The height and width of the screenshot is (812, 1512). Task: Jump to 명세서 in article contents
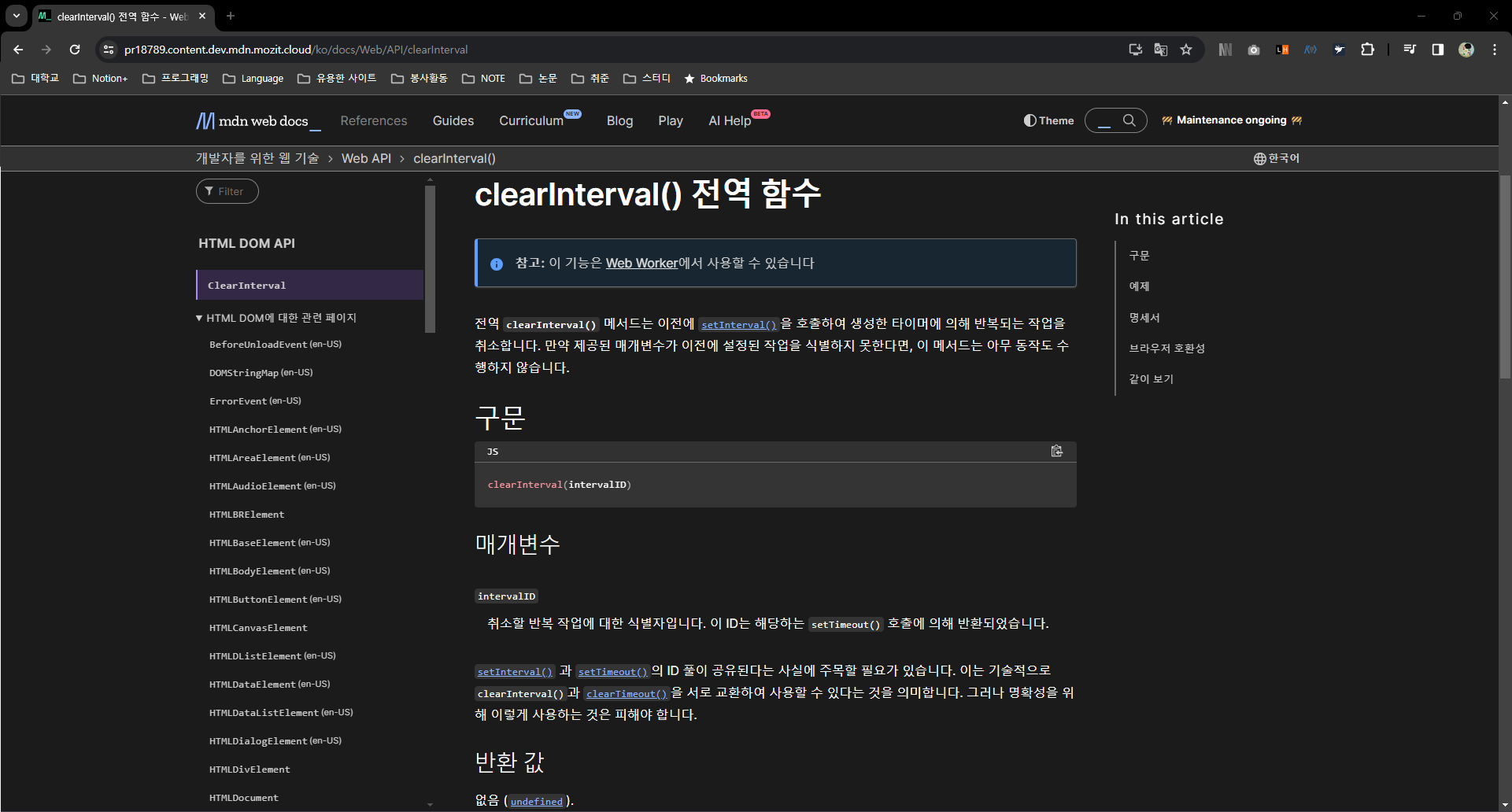click(1144, 318)
